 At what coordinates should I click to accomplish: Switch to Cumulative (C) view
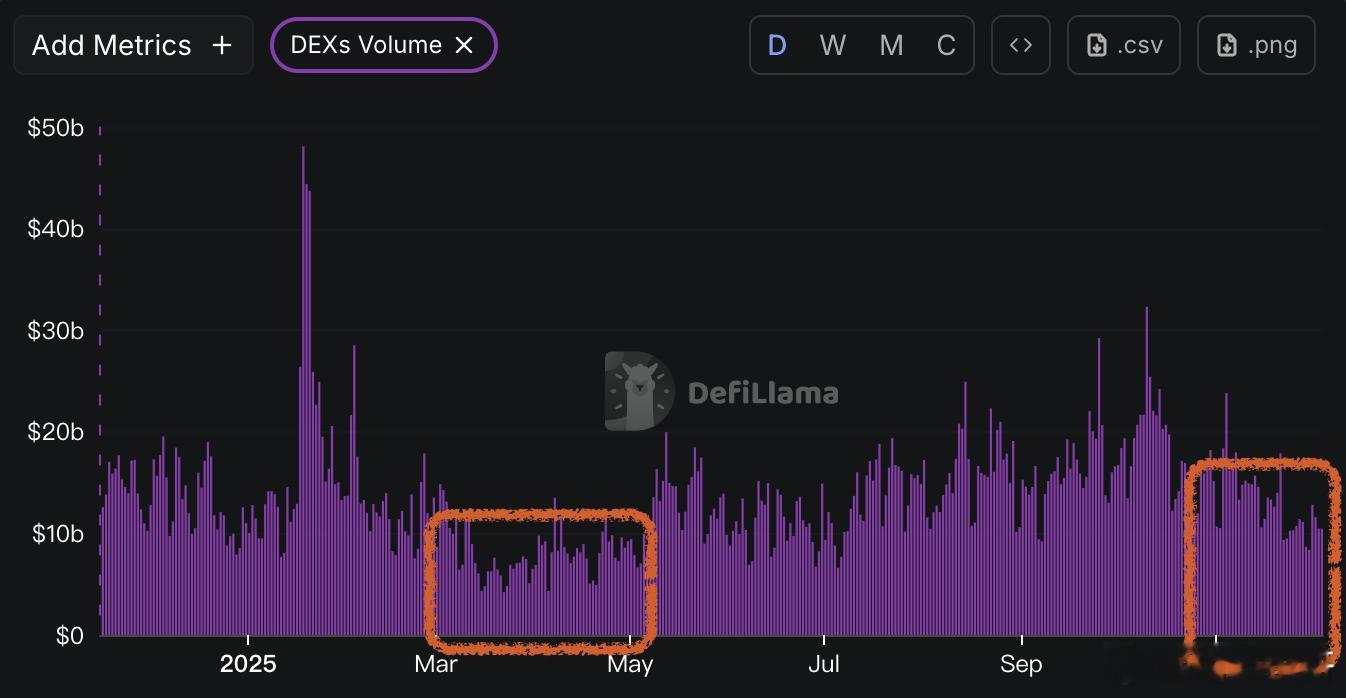tap(945, 45)
